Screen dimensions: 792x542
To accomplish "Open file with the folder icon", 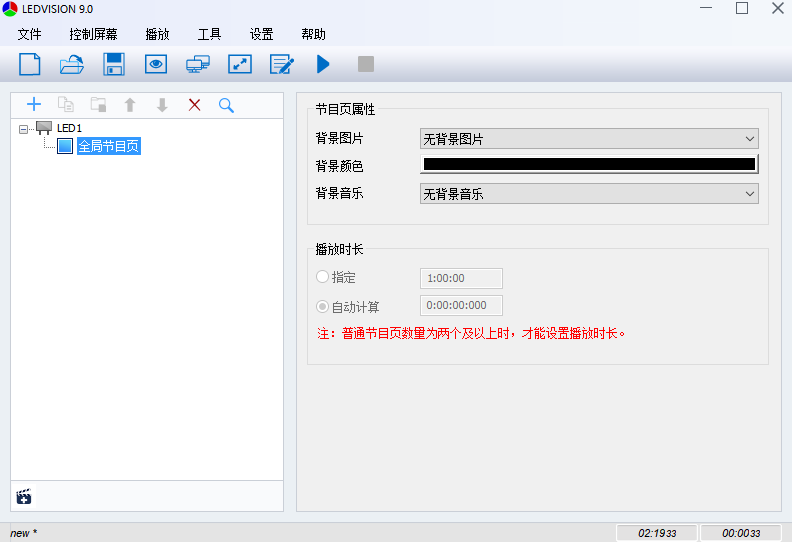I will 72,64.
